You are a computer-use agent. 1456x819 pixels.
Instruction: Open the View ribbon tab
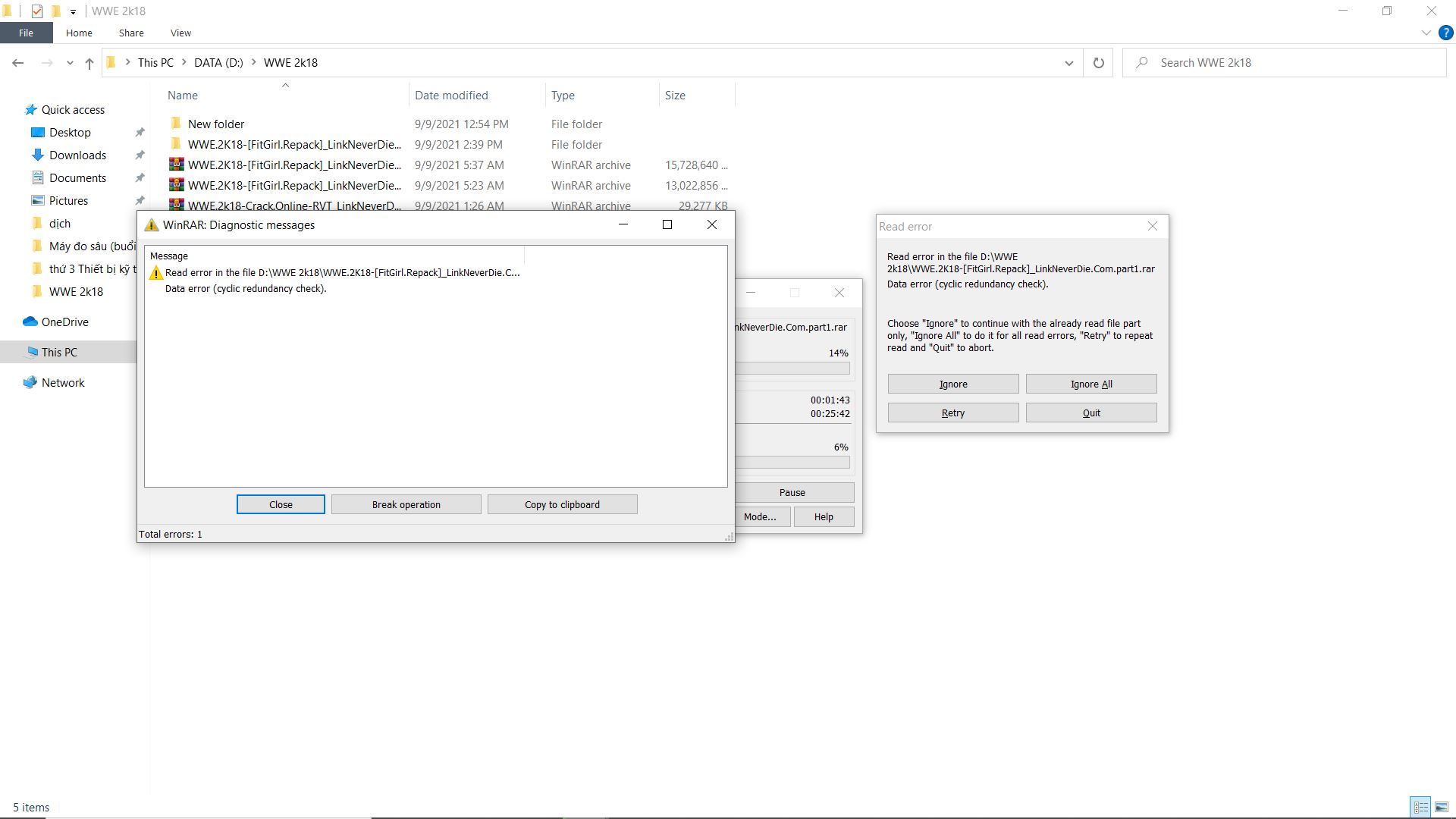[180, 33]
